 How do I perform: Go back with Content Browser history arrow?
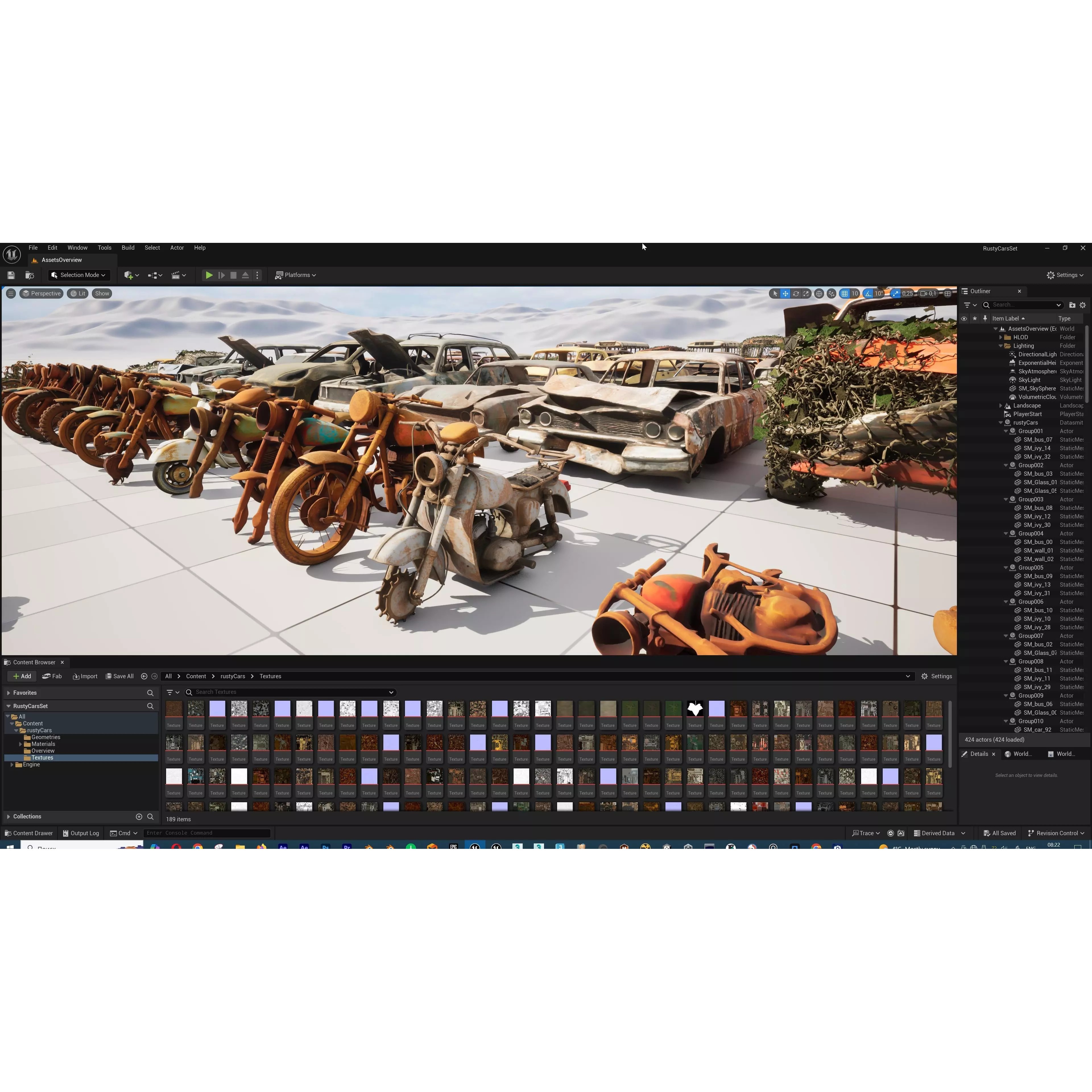[x=144, y=677]
